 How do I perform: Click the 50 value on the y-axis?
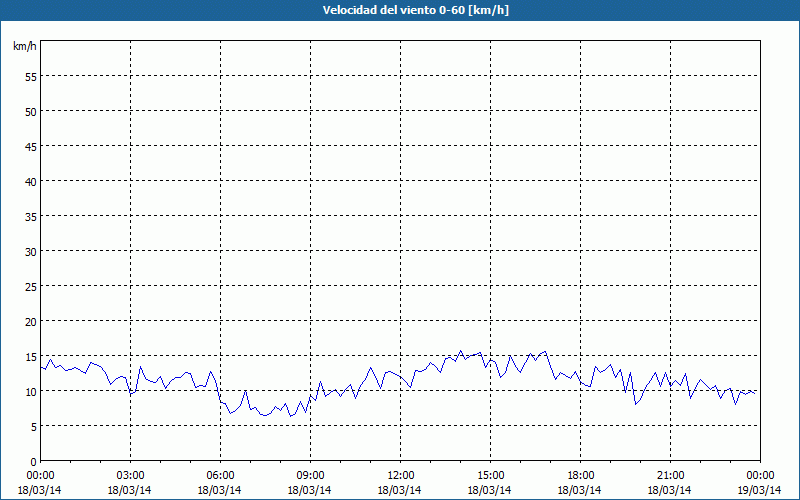[x=31, y=112]
